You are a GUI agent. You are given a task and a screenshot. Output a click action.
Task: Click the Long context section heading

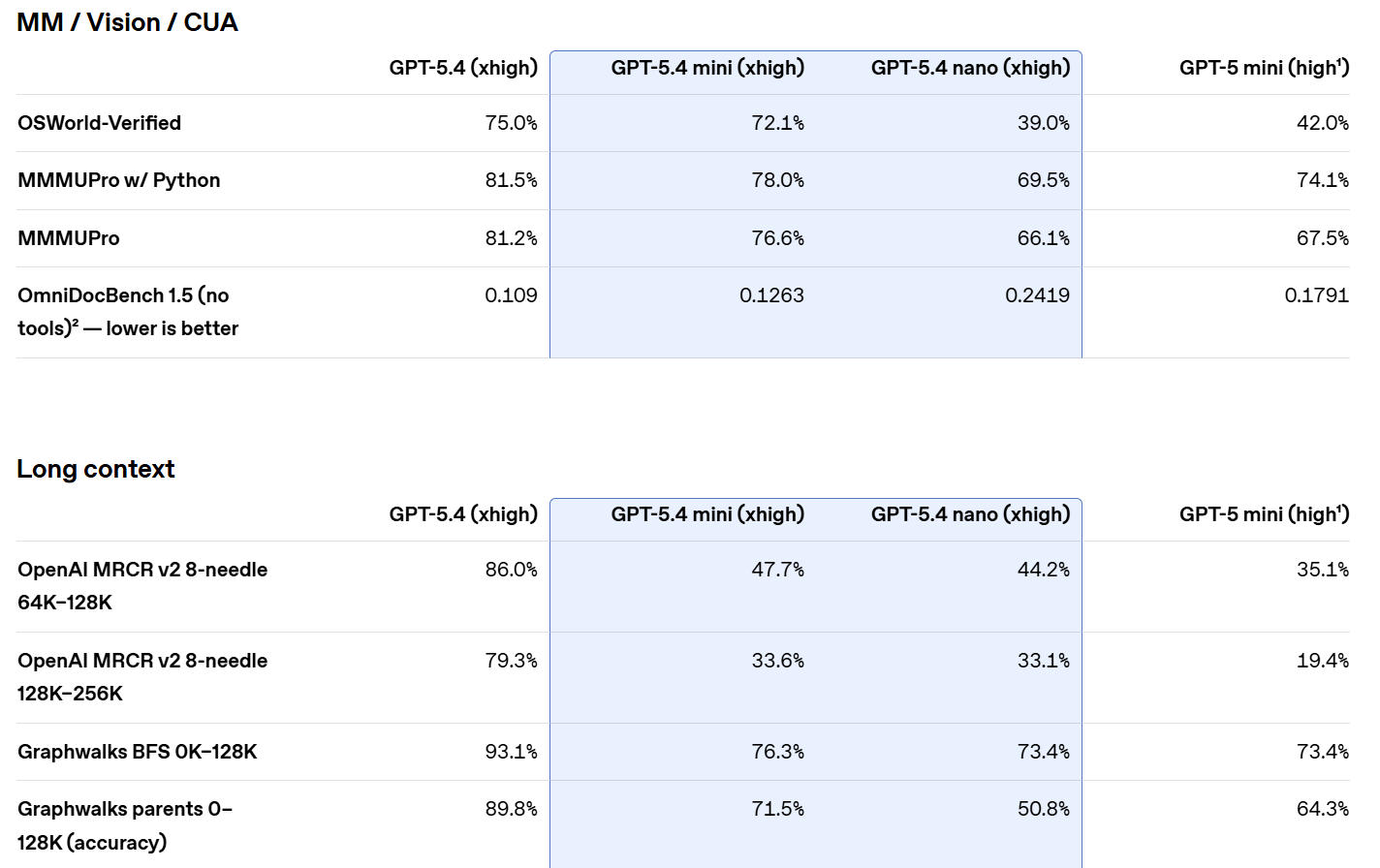pyautogui.click(x=96, y=469)
